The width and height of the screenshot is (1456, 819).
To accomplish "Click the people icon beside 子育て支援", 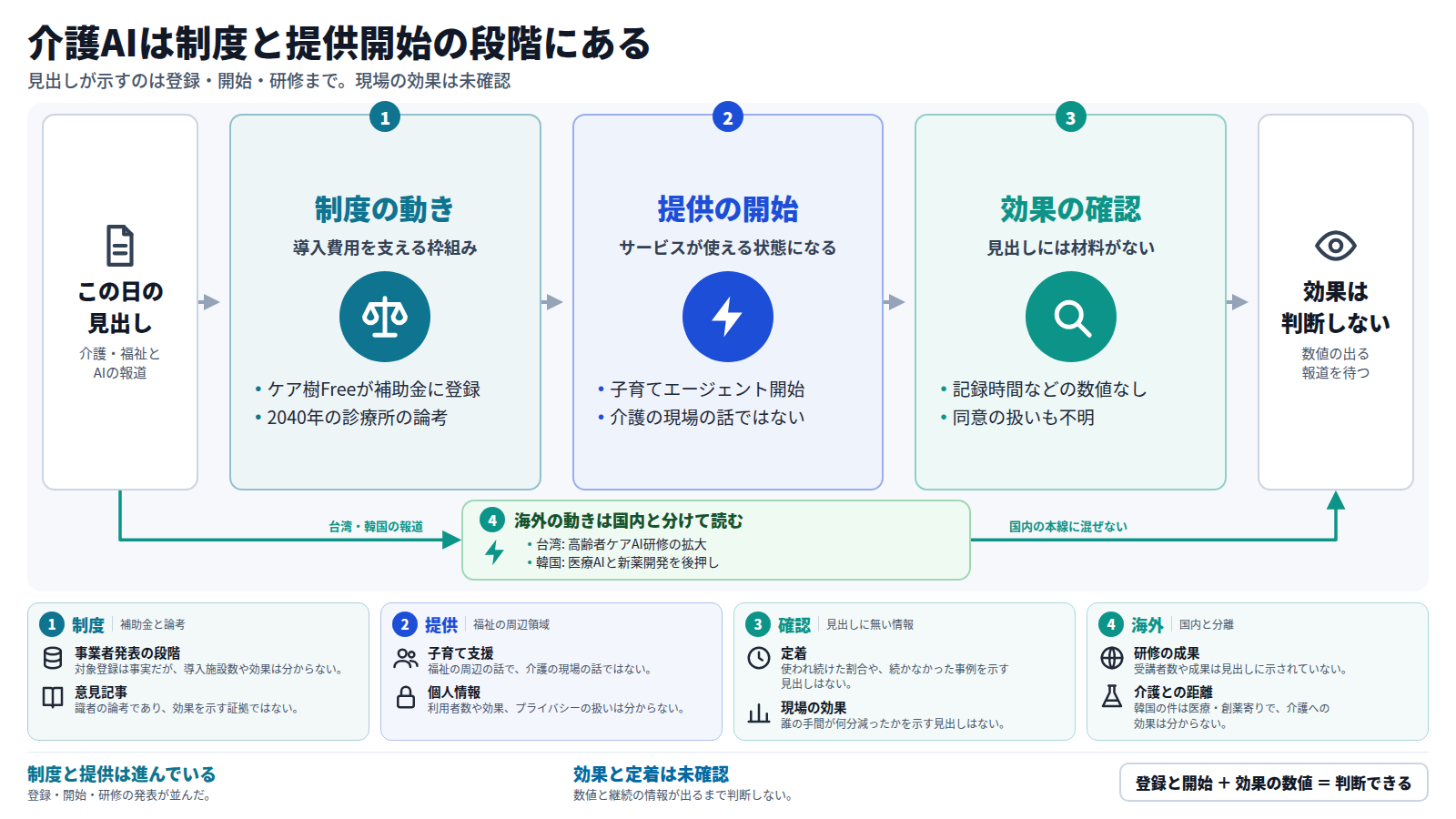I will click(406, 658).
